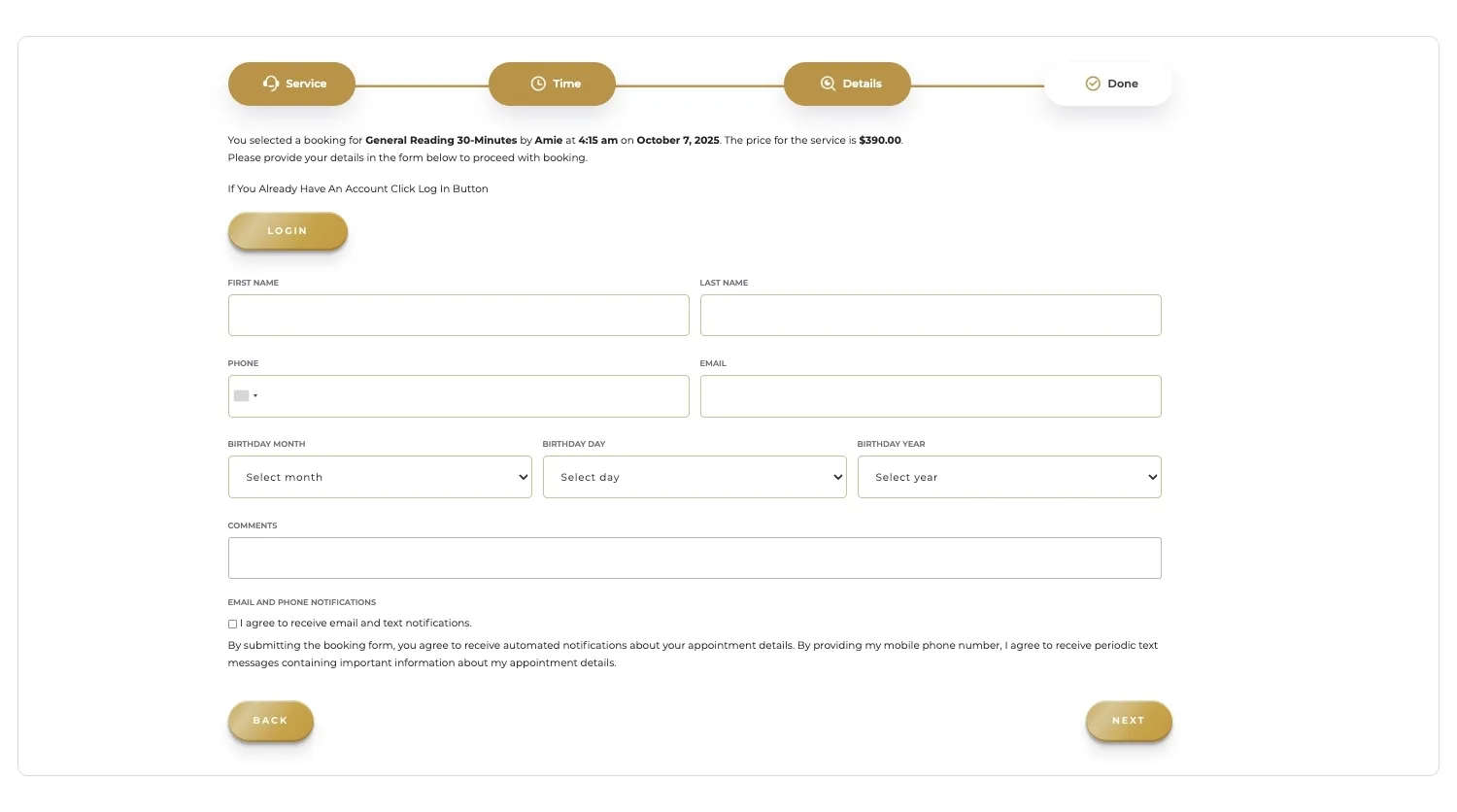Click the magnifying glass icon on Details step
Viewport: 1457px width, 812px height.
click(828, 84)
